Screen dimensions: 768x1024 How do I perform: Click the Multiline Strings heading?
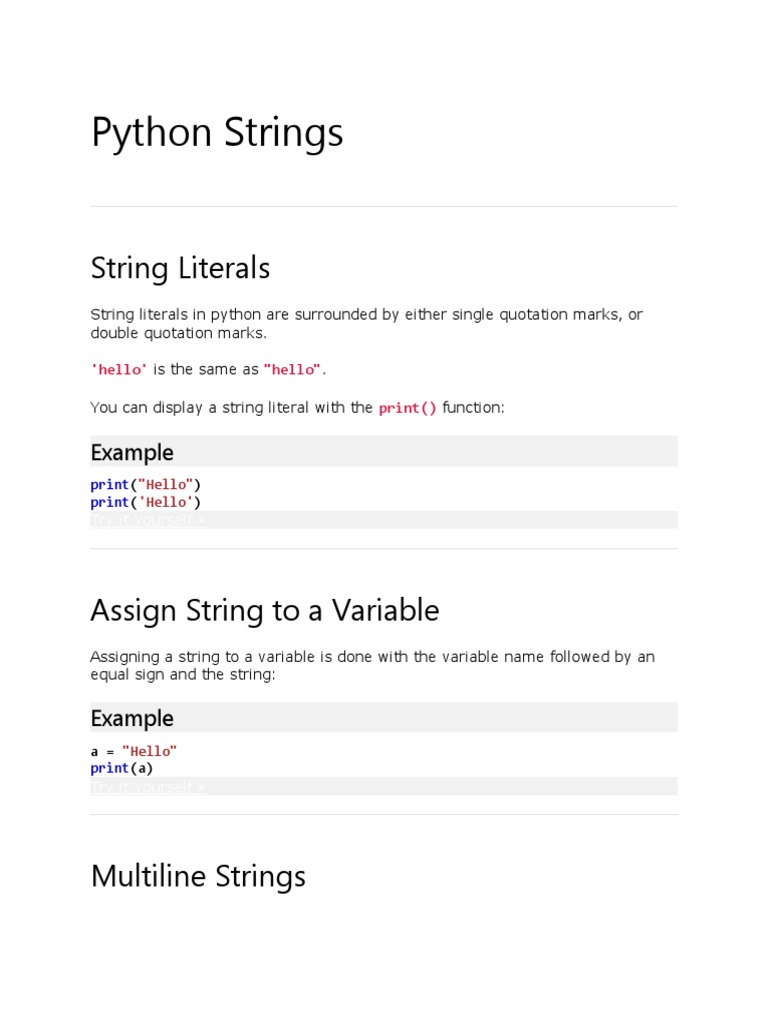[198, 876]
